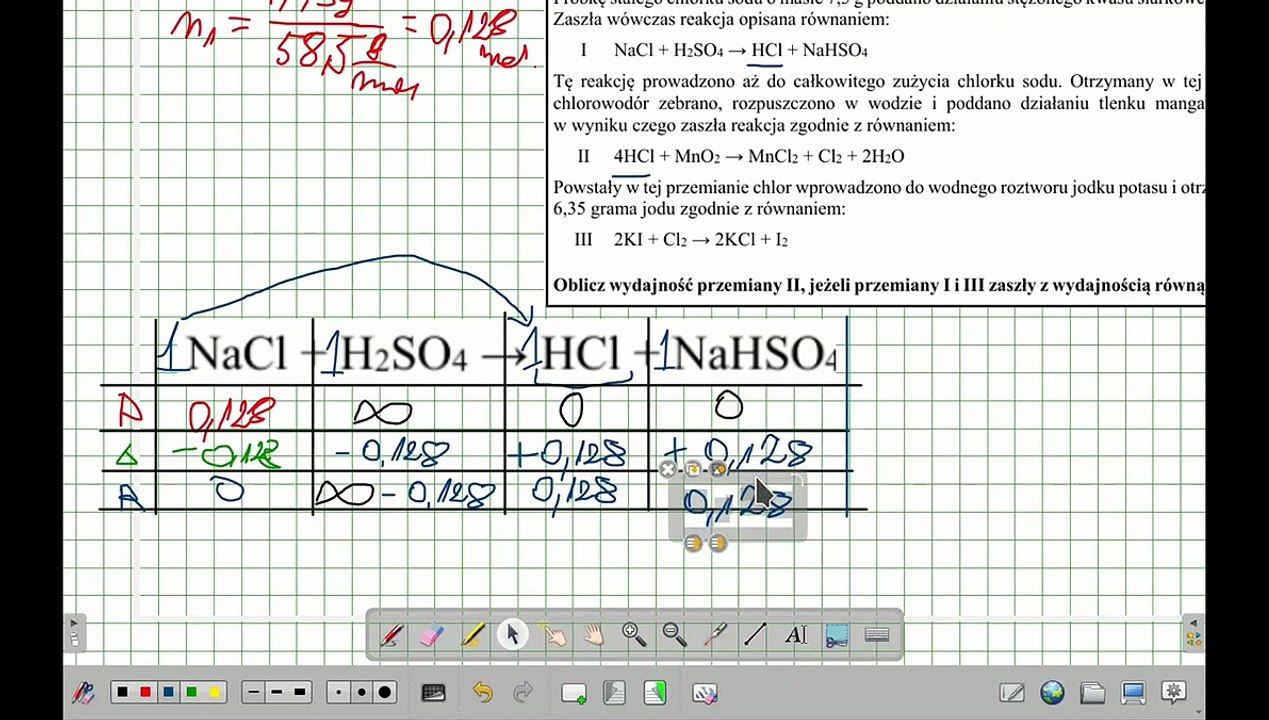The image size is (1269, 720).
Task: Select the large dot pen size
Action: coord(385,692)
